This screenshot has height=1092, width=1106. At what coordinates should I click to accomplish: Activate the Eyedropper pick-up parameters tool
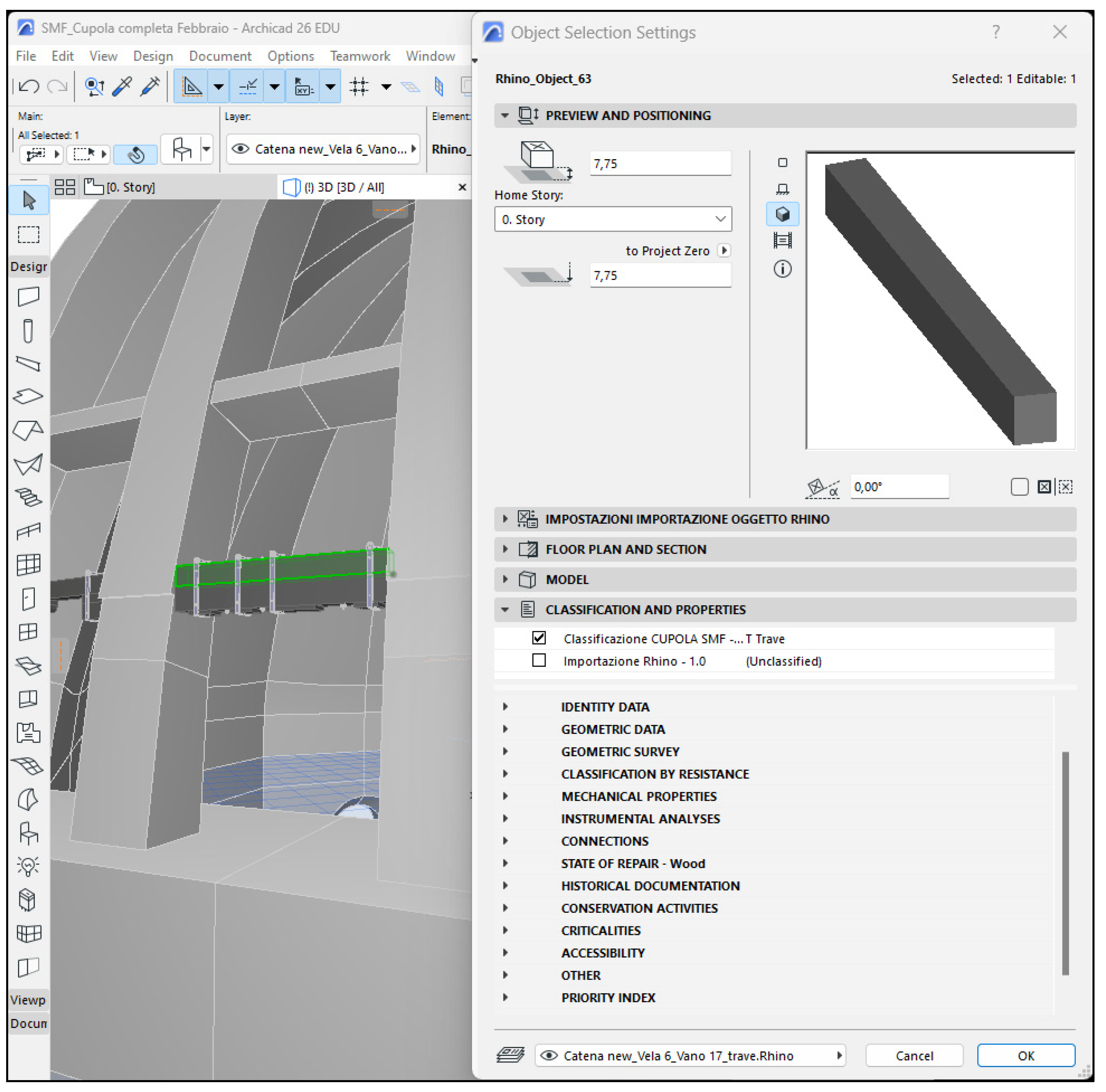pos(122,87)
